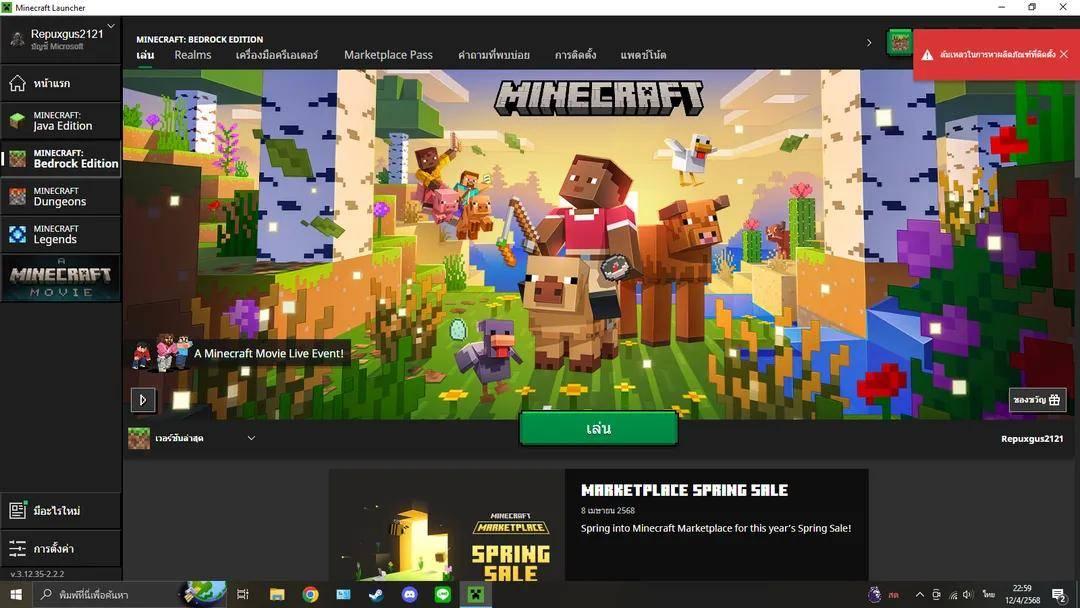1080x608 pixels.
Task: Open the Marketplace Pass tab
Action: (x=388, y=55)
